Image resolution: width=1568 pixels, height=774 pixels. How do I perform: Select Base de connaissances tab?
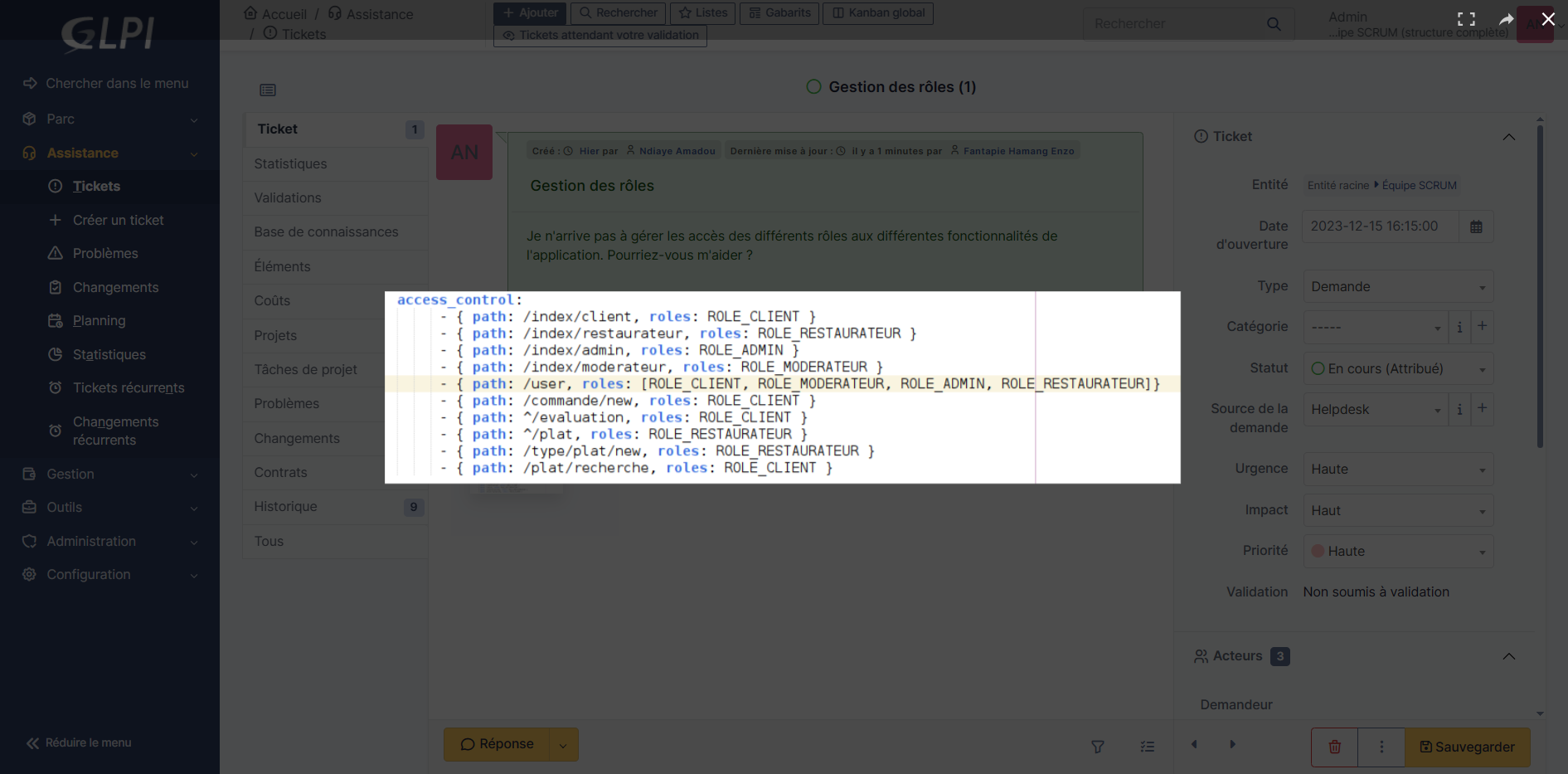pyautogui.click(x=335, y=232)
